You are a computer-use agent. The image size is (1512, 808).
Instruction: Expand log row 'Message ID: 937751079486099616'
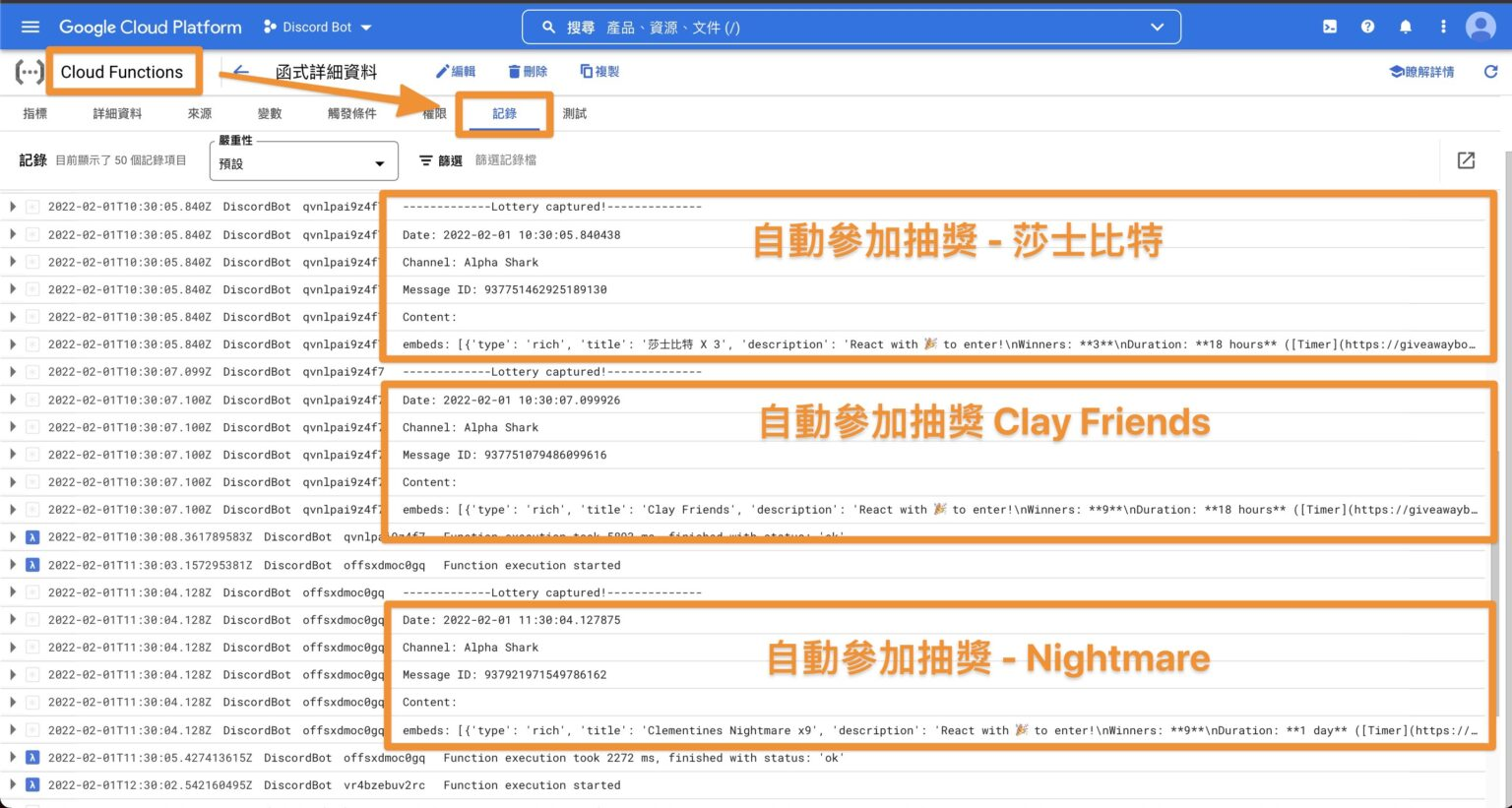click(13, 455)
